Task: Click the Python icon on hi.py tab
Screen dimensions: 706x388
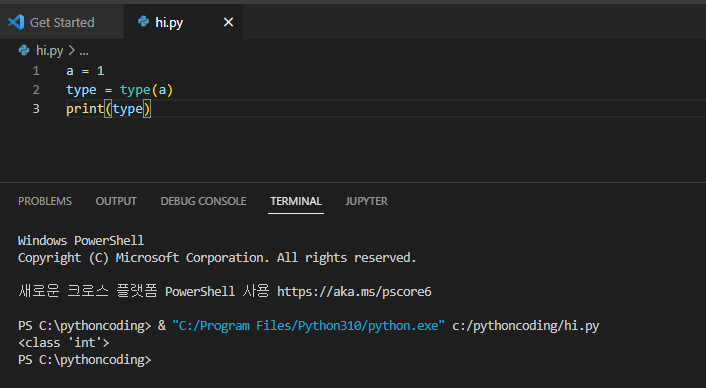Action: point(143,21)
